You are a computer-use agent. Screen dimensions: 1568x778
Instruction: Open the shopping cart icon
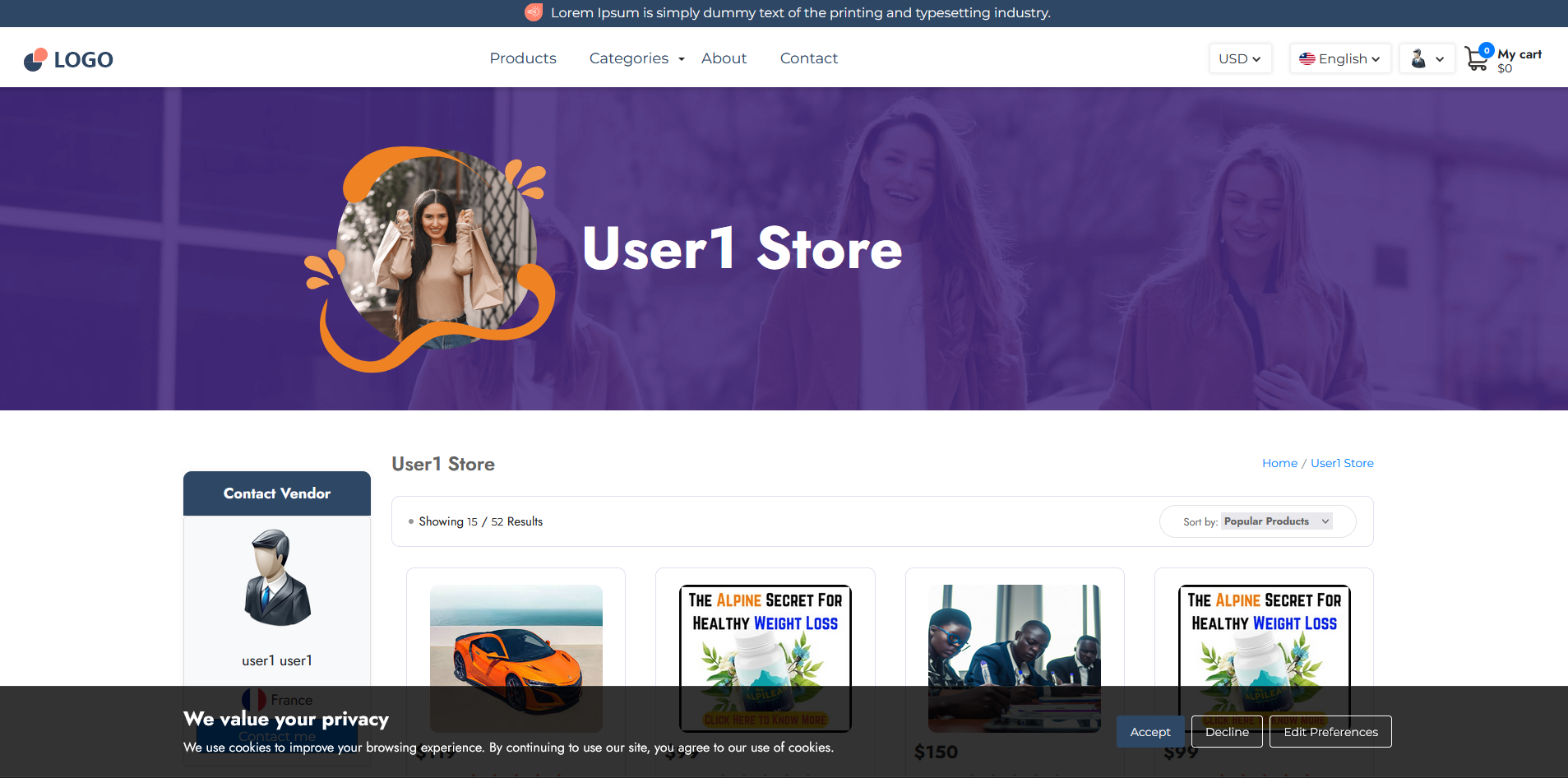(x=1477, y=59)
